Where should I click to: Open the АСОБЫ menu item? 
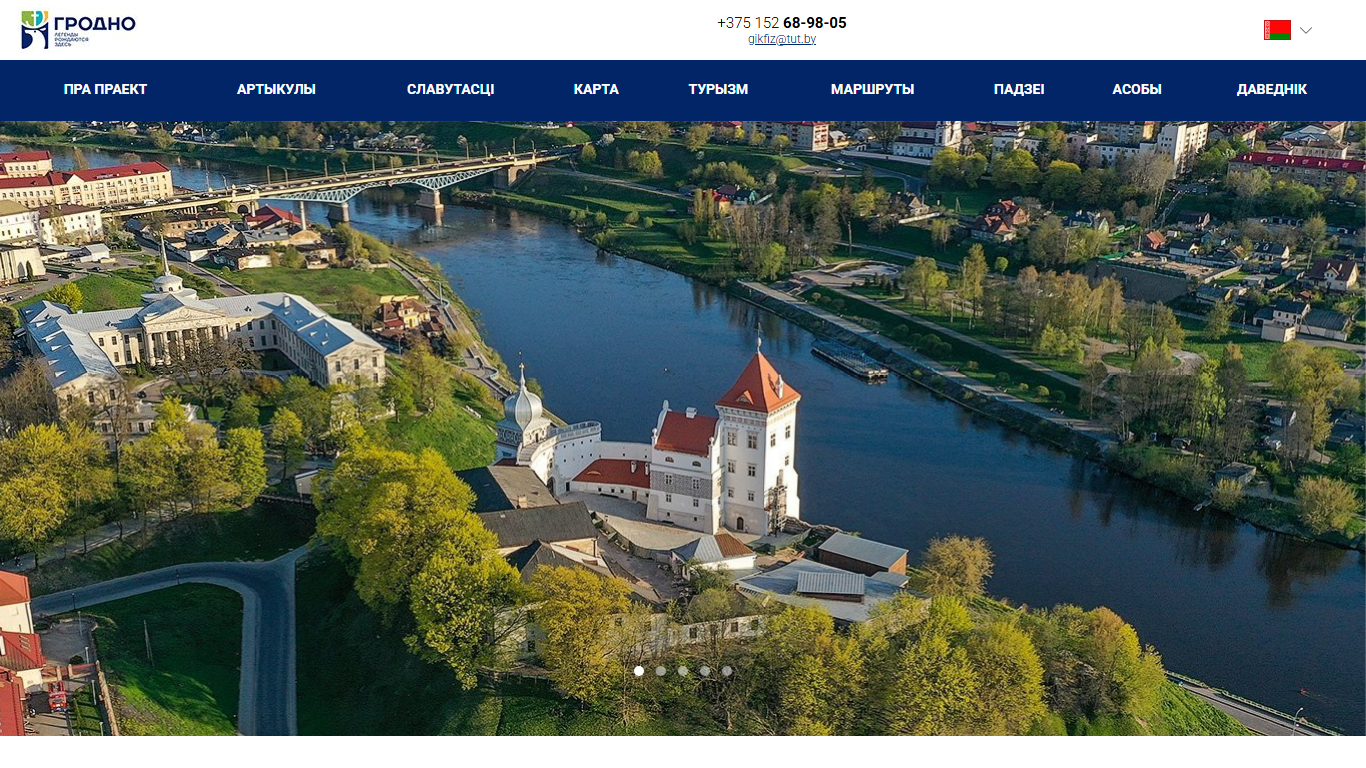[1137, 89]
